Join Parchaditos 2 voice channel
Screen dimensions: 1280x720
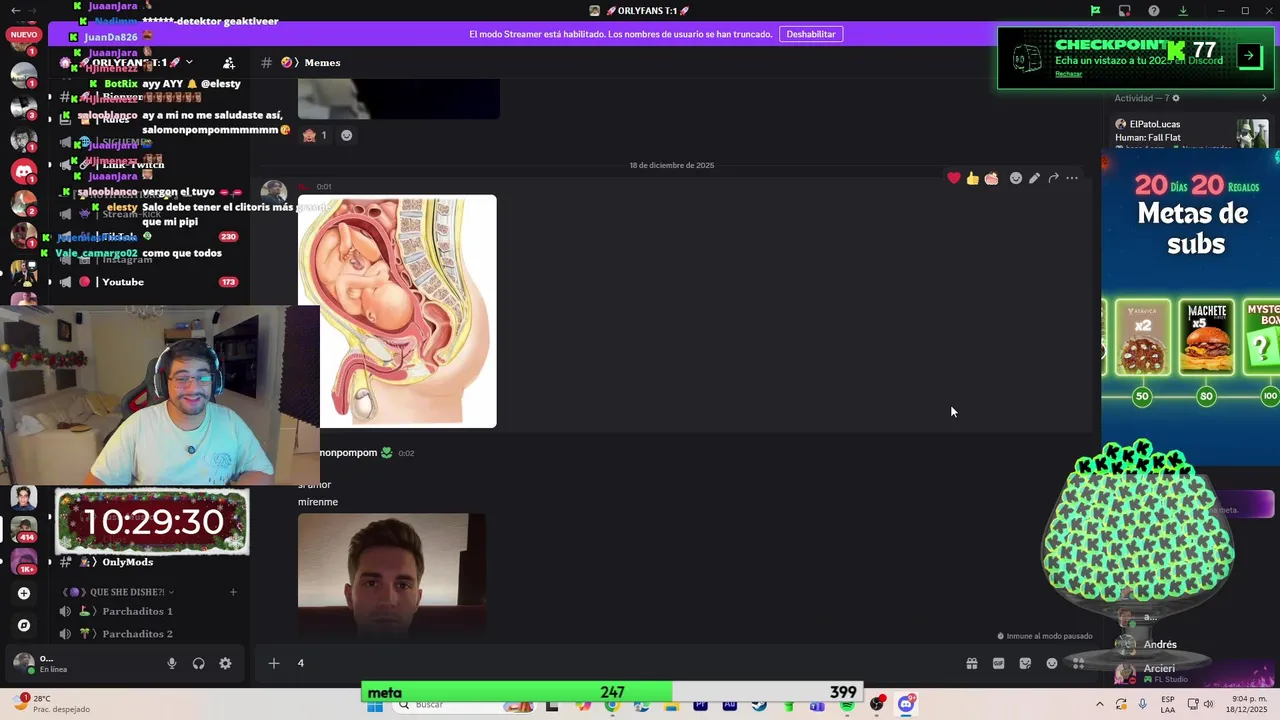point(137,634)
